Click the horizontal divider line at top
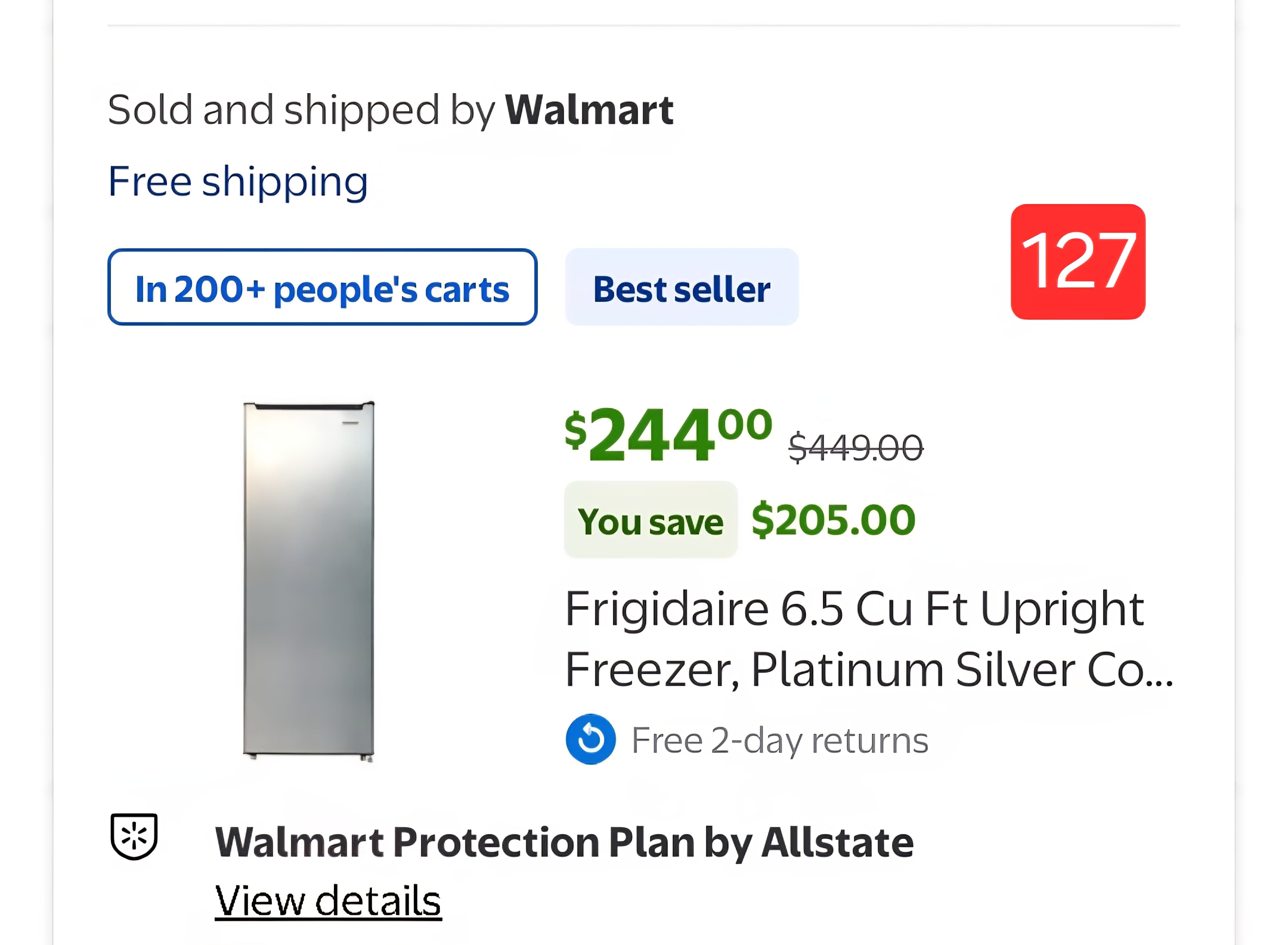 (x=643, y=25)
